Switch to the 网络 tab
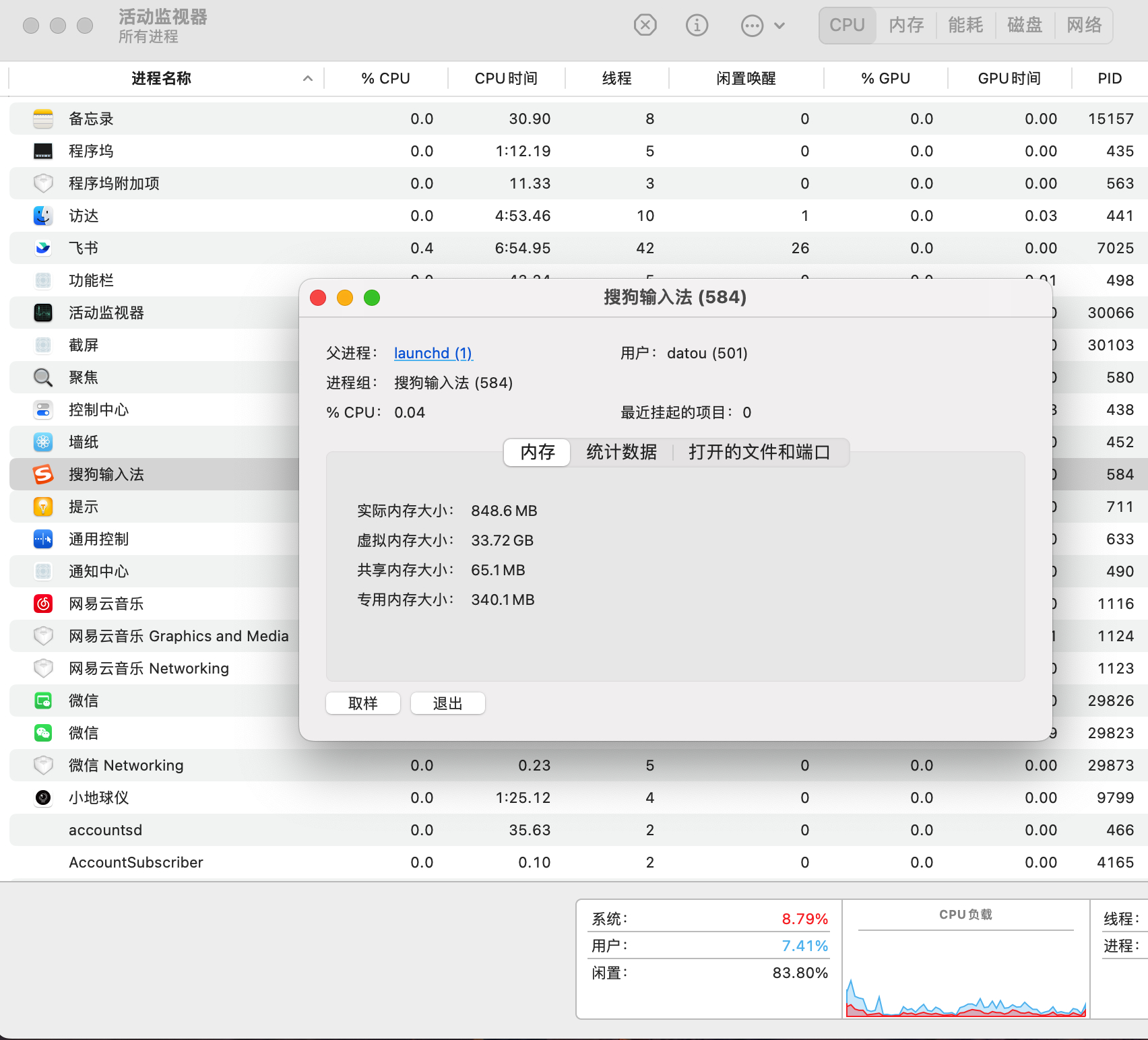The width and height of the screenshot is (1148, 1040). point(1084,26)
